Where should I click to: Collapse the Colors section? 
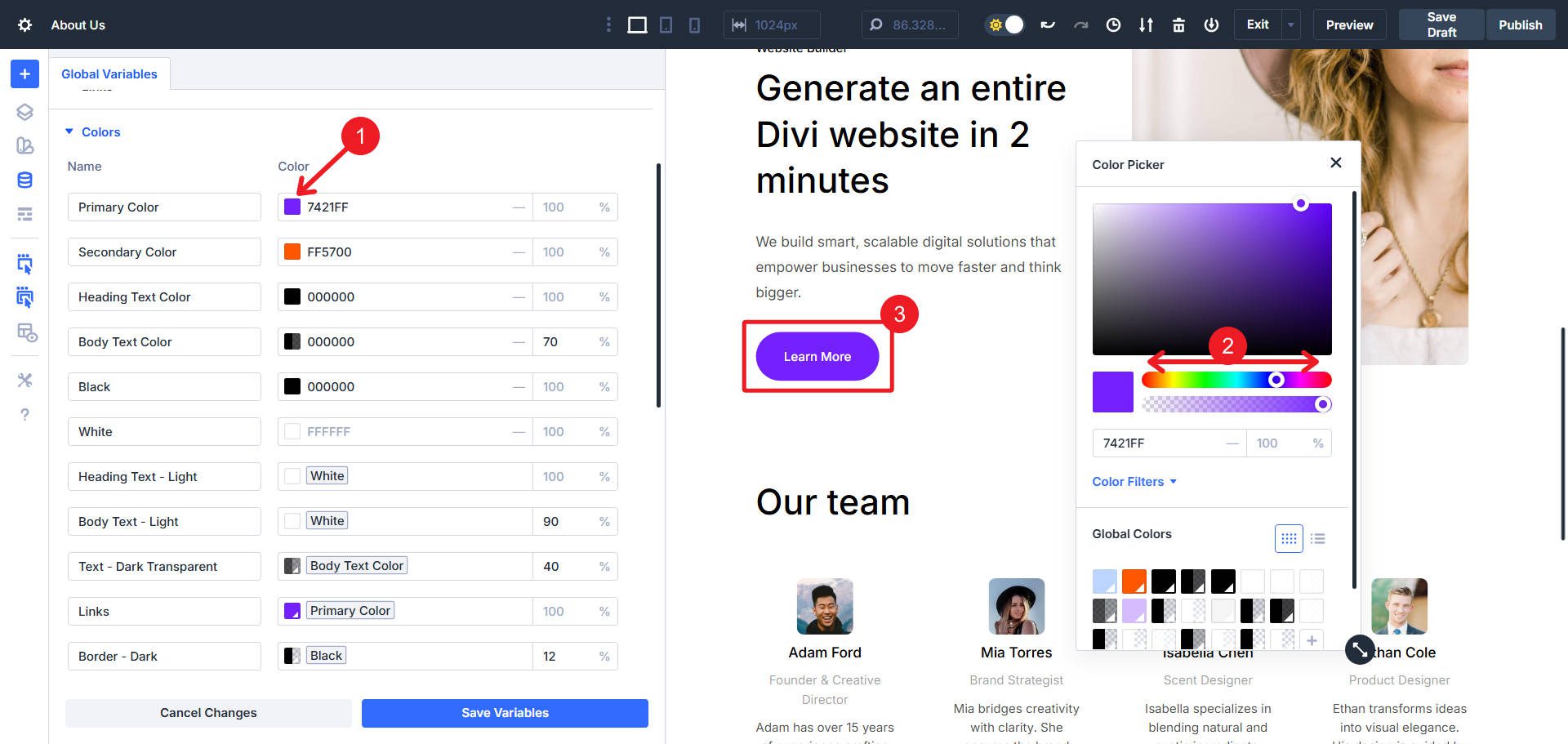click(x=69, y=131)
